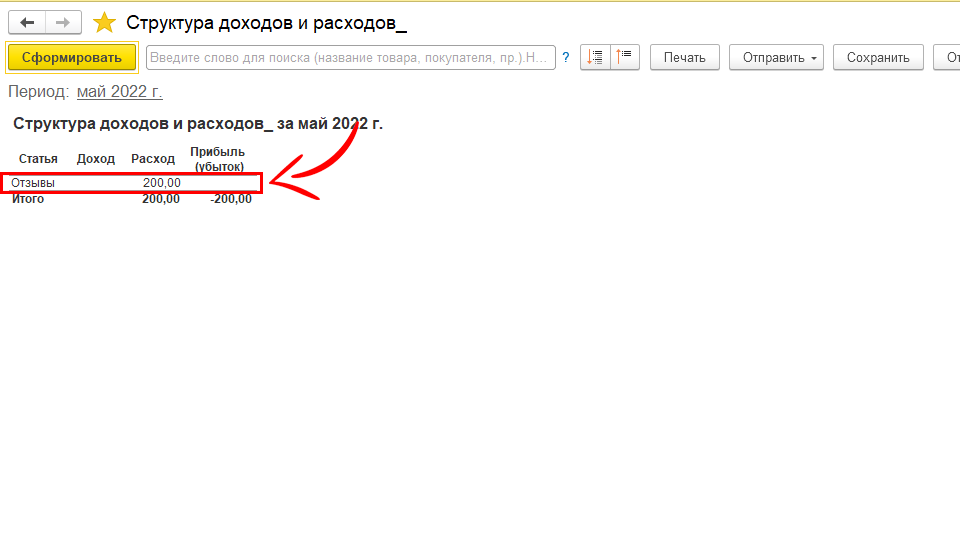Open search help question mark
Screen dimensions: 960x540
(566, 58)
